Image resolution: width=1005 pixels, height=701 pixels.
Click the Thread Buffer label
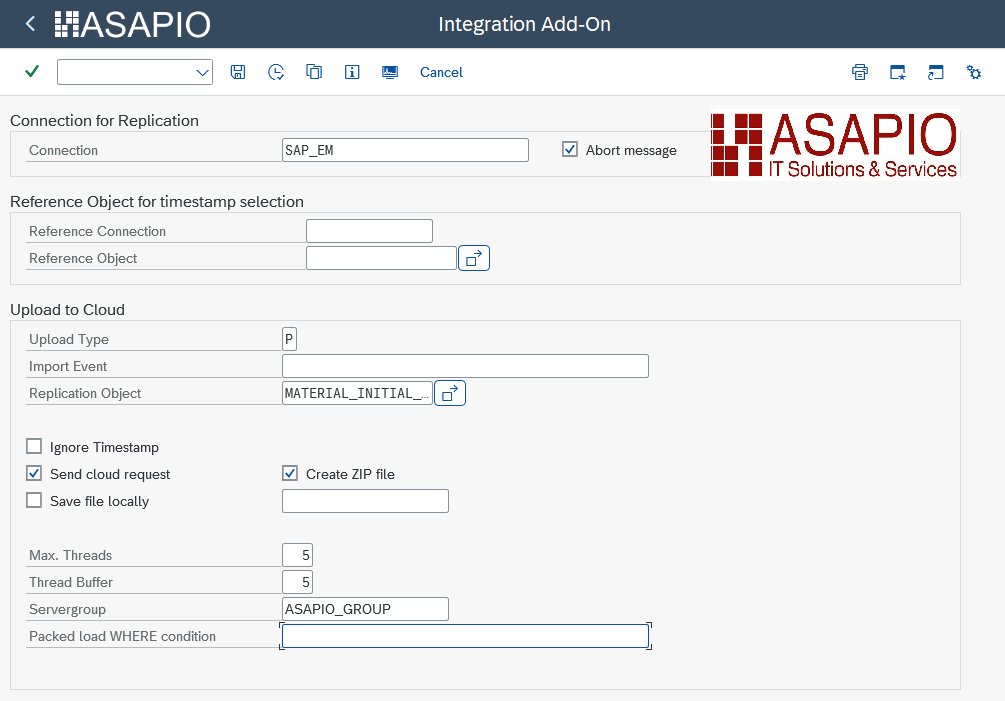(71, 582)
